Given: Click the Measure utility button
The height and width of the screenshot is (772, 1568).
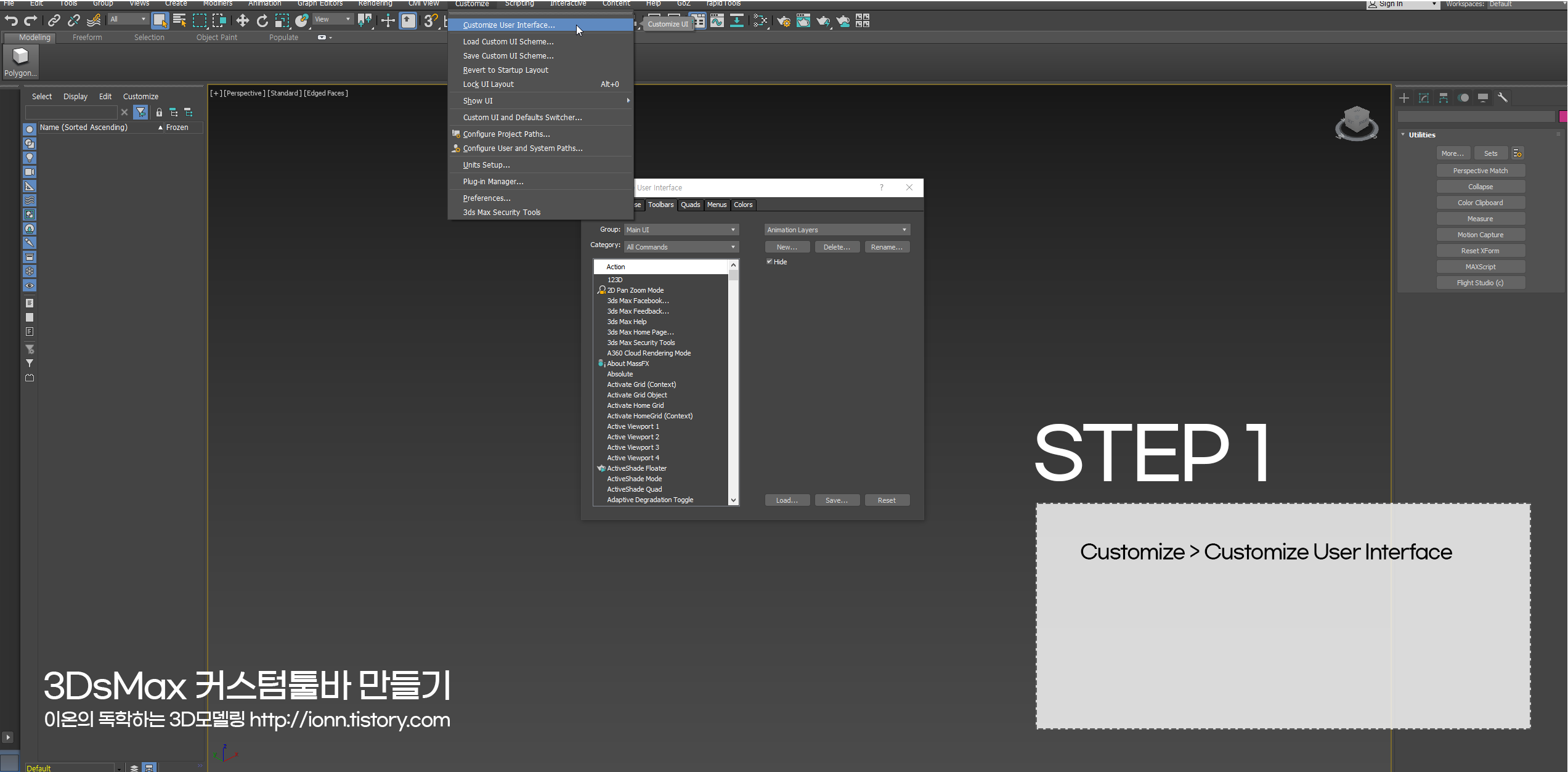Looking at the screenshot, I should pyautogui.click(x=1481, y=219).
